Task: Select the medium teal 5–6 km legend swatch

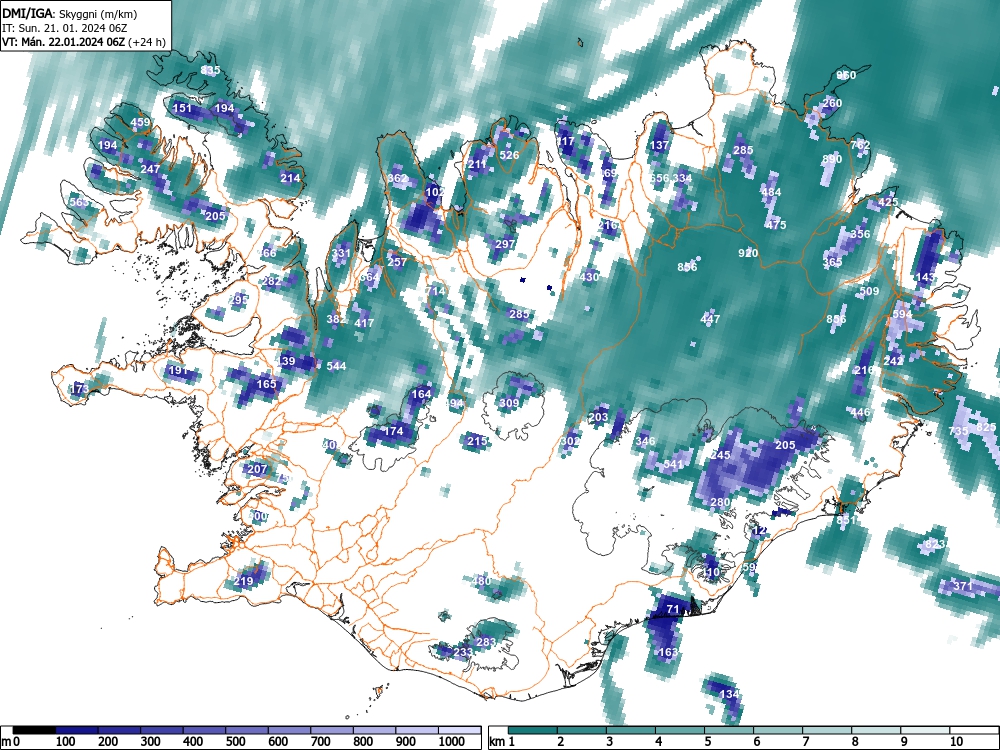Action: (x=729, y=730)
